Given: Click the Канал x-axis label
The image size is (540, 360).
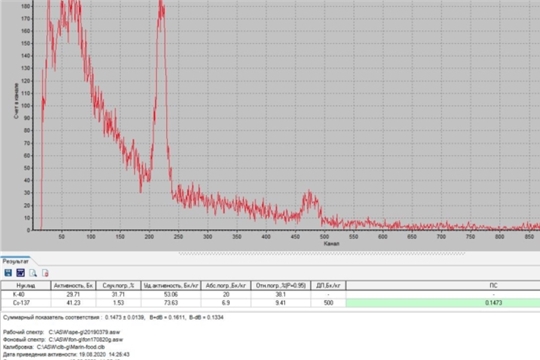Looking at the screenshot, I should [x=331, y=244].
